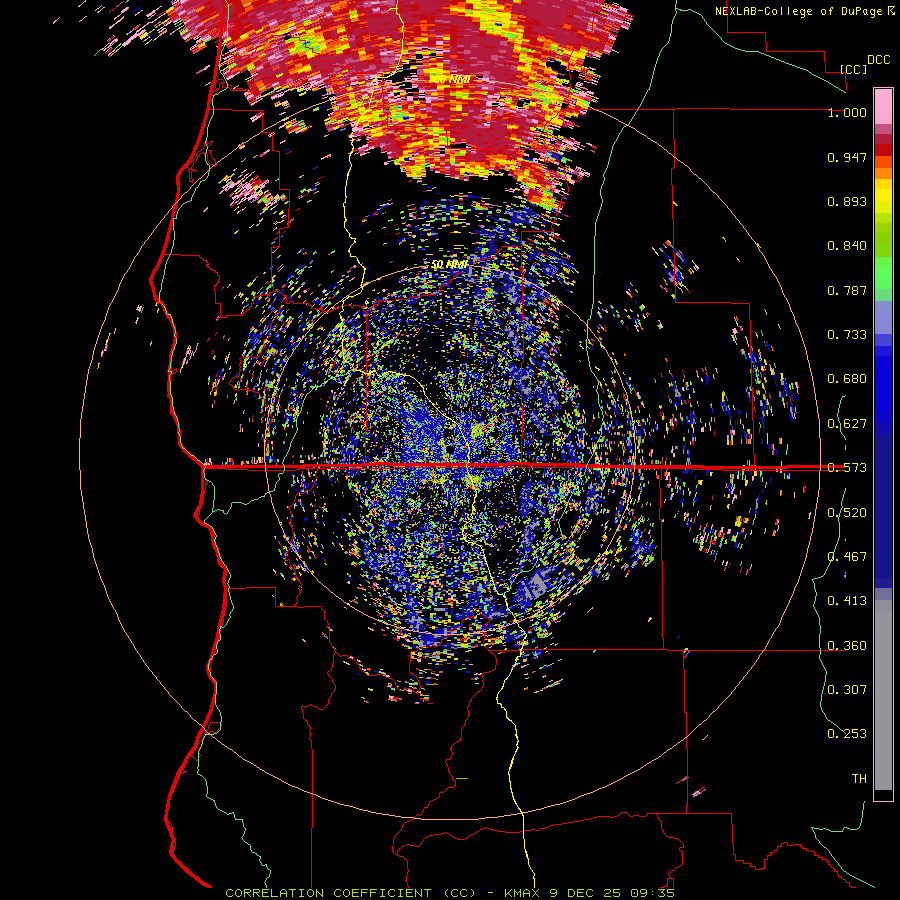Click the 0.627 scale value
Screen dimensions: 900x900
847,424
